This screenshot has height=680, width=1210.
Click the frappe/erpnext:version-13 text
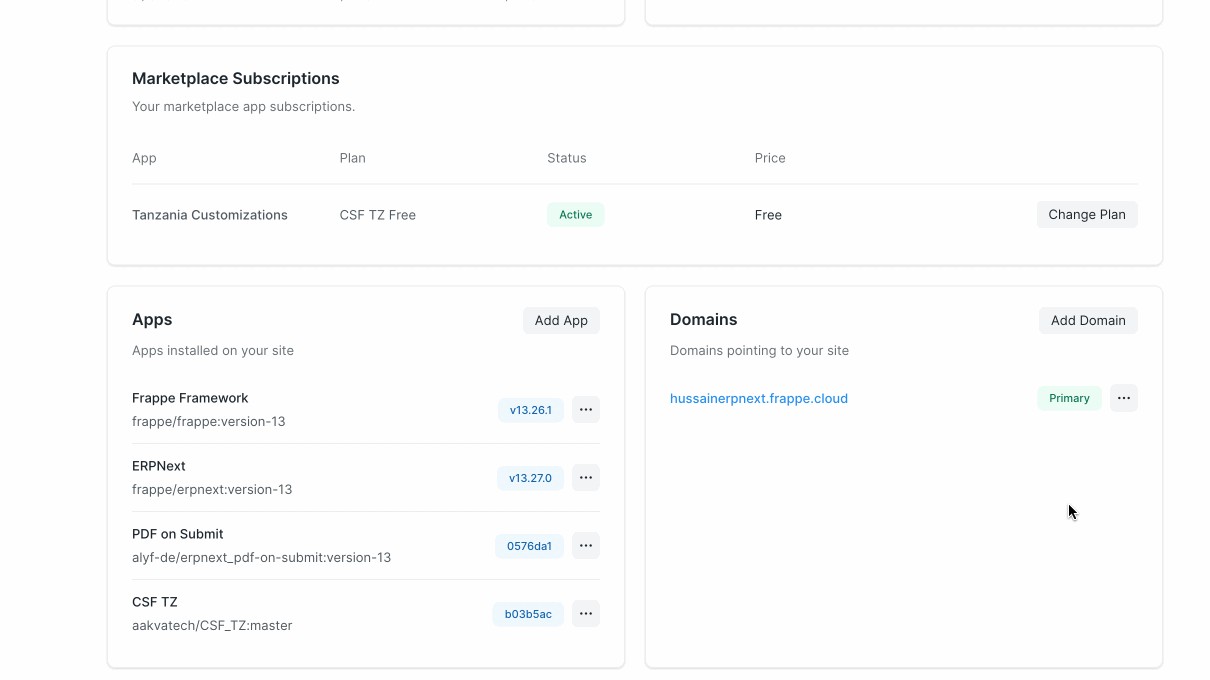(212, 490)
